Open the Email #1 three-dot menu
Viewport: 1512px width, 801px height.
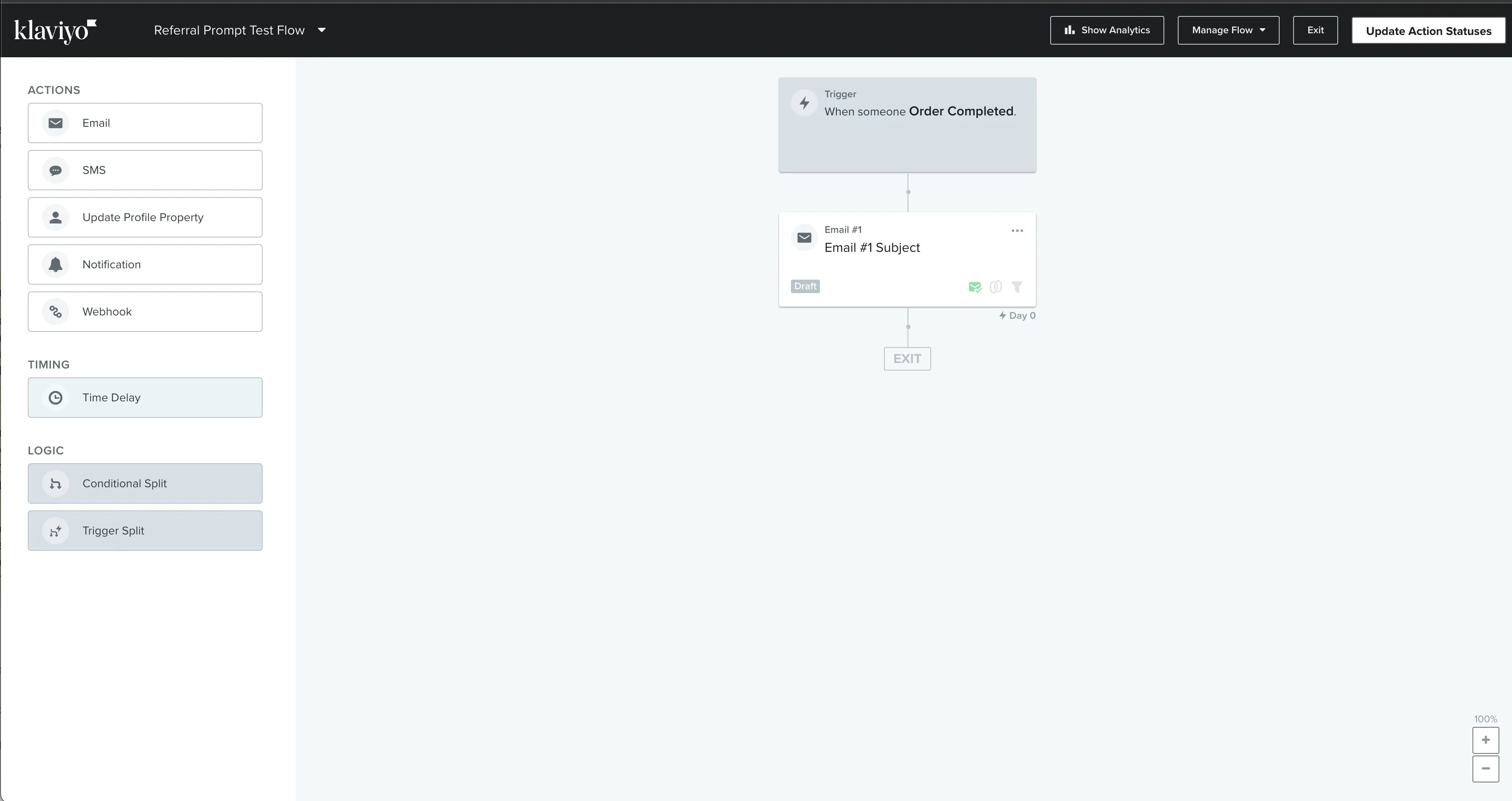tap(1017, 231)
